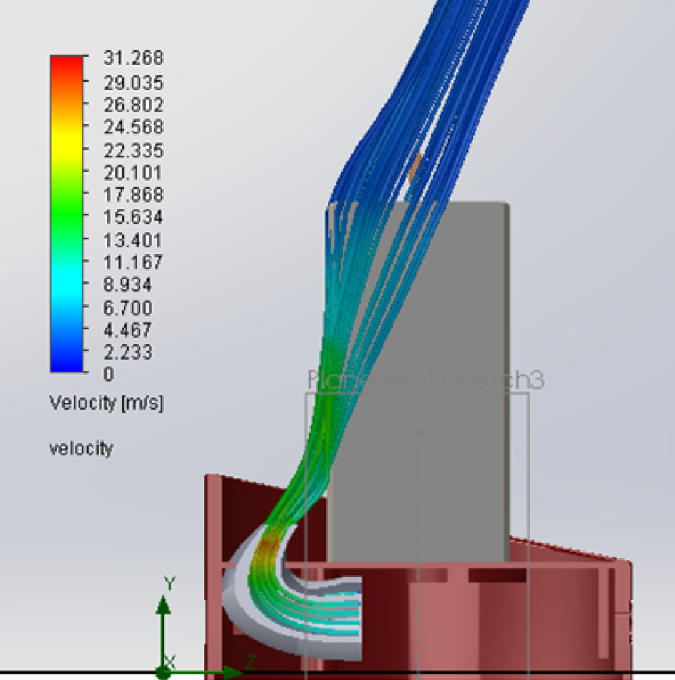Click the lowercase velocity plot name label

pyautogui.click(x=81, y=449)
